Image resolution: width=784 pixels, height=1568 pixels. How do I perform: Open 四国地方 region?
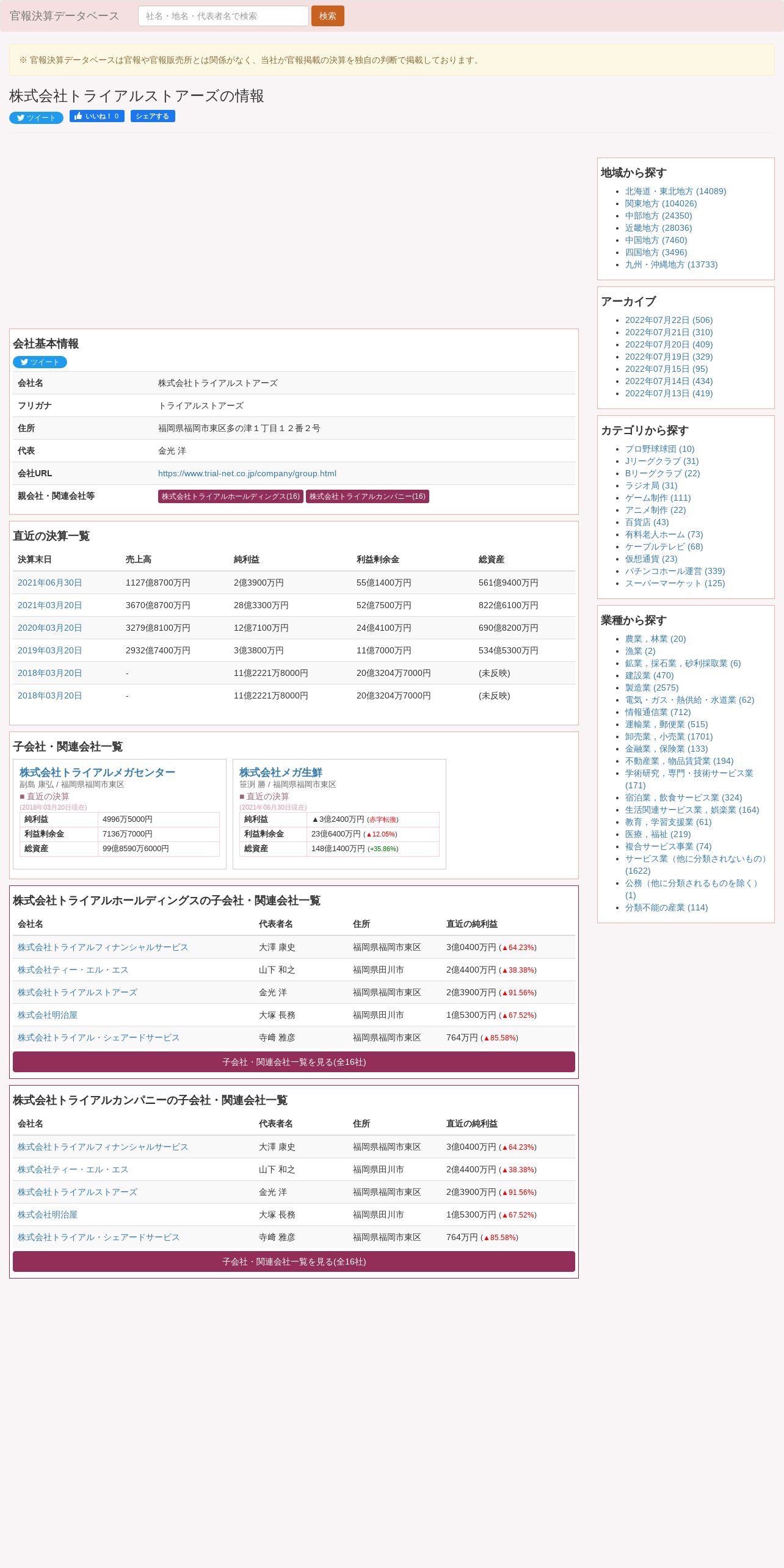tap(656, 252)
